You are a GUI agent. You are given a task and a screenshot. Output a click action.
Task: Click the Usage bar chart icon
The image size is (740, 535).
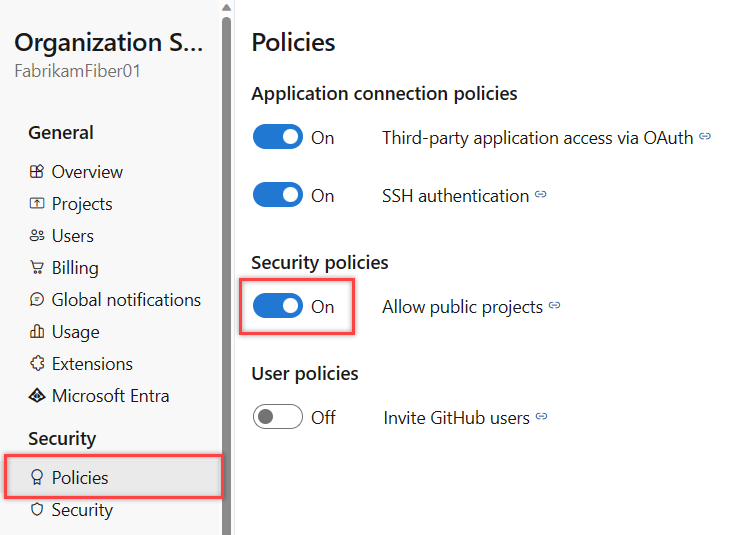click(x=37, y=332)
